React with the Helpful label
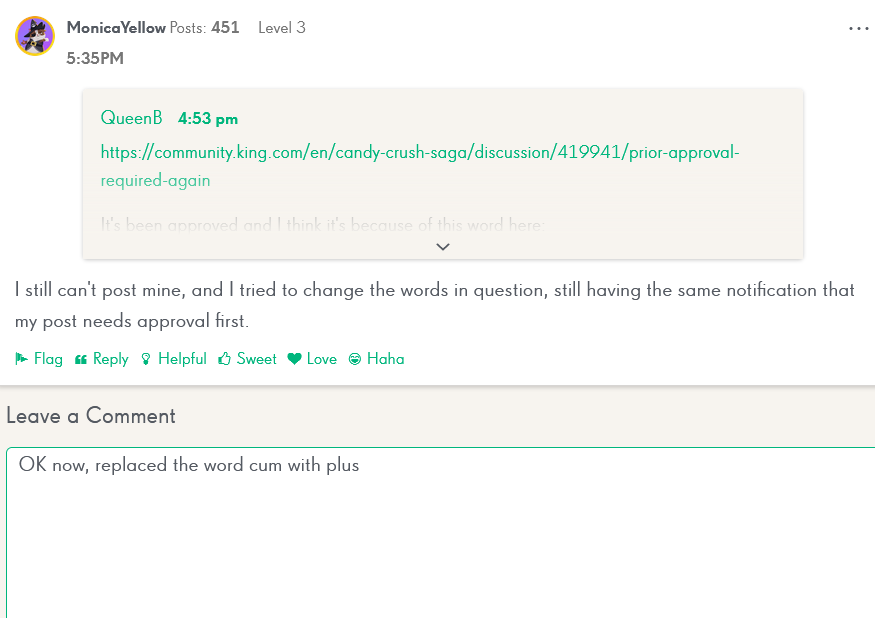Screen dimensions: 875x618 tap(182, 358)
